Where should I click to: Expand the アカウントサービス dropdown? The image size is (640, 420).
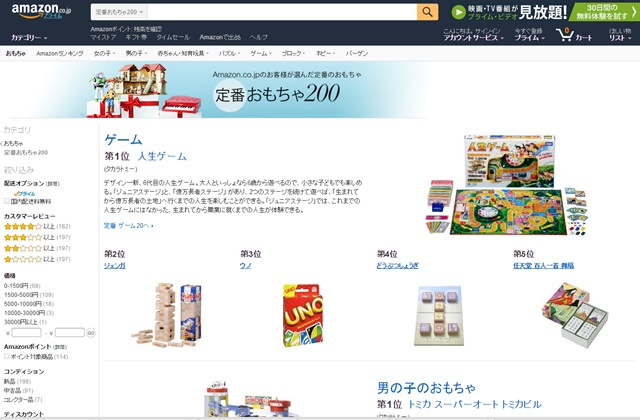coord(473,38)
